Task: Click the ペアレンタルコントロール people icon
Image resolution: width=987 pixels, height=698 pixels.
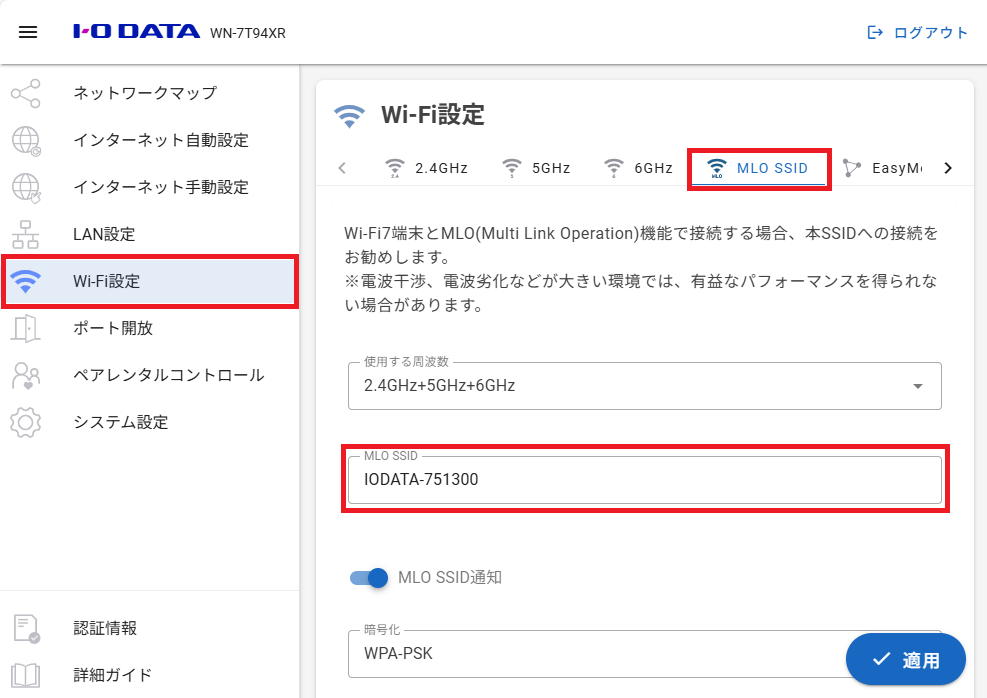Action: pyautogui.click(x=25, y=375)
